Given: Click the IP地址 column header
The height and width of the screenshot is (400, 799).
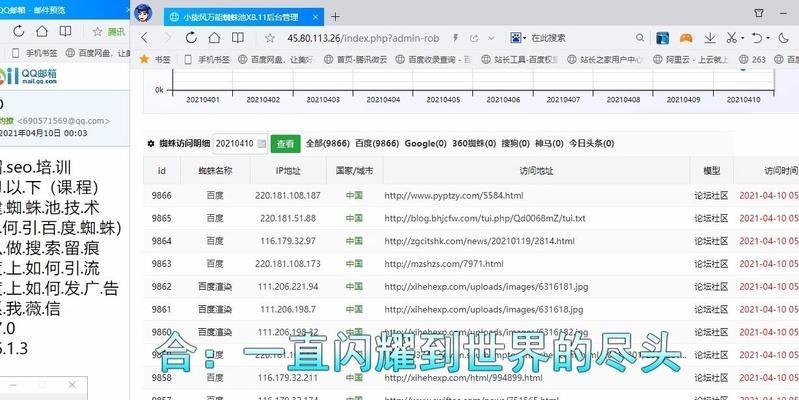Looking at the screenshot, I should point(288,171).
